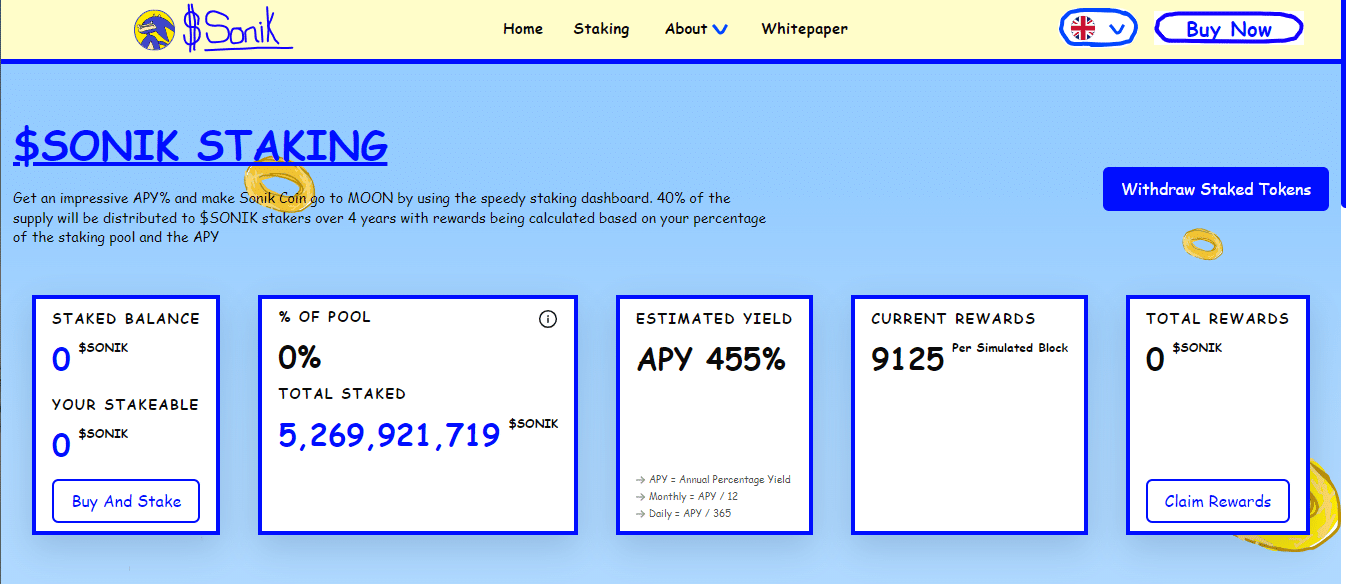Screen dimensions: 1346x584
Task: Select the total staked value 5,269,921,719
Action: tap(389, 435)
